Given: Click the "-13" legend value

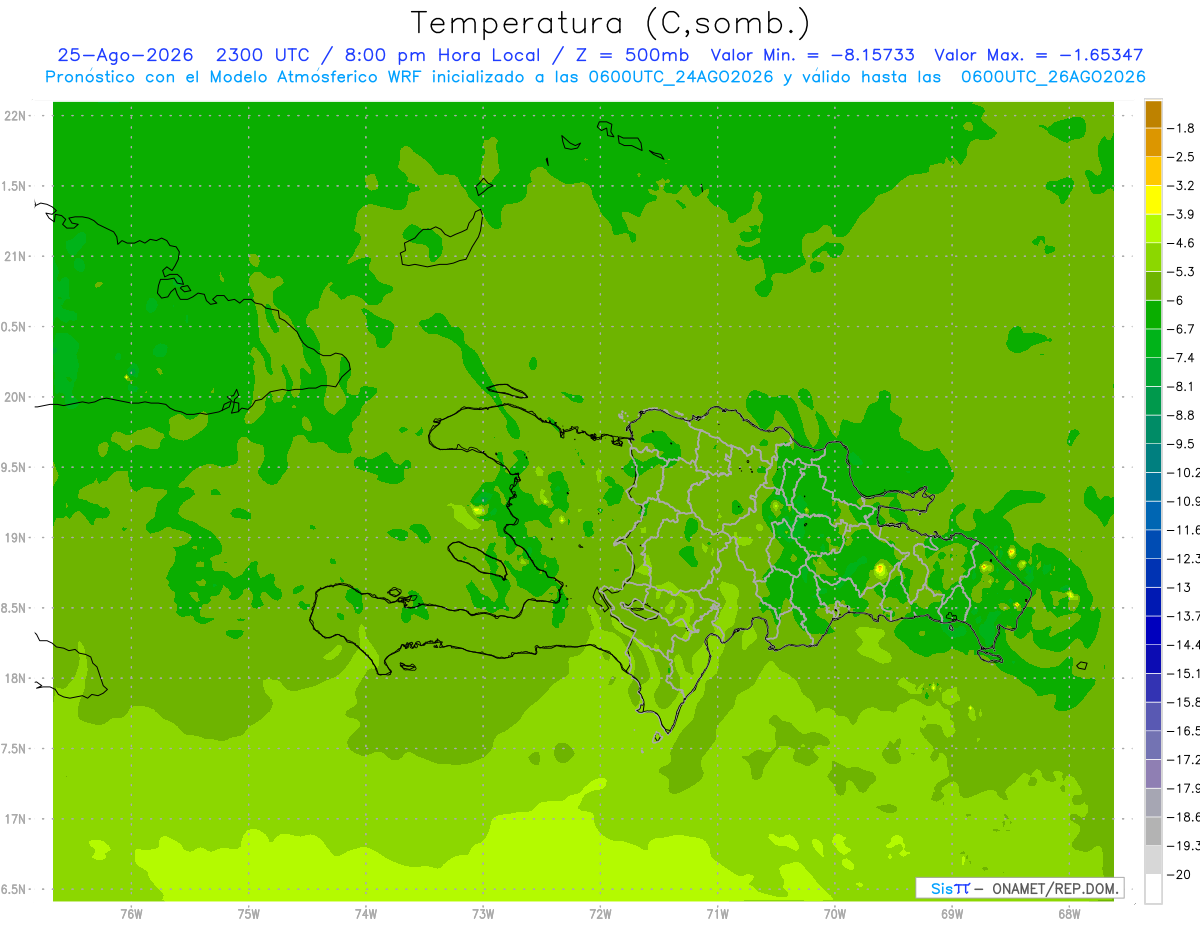Looking at the screenshot, I should 1180,587.
